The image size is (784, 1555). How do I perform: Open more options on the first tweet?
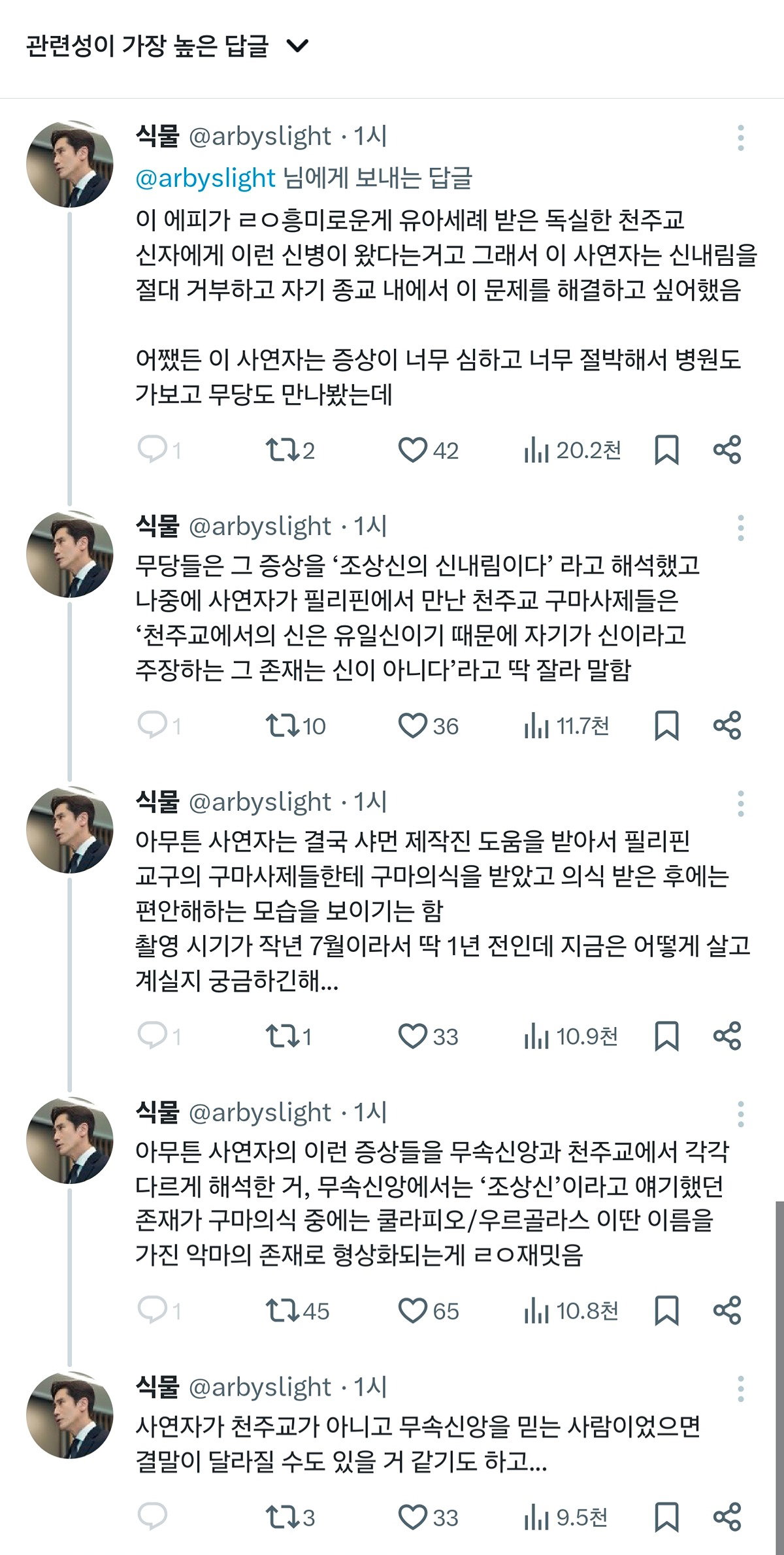740,138
